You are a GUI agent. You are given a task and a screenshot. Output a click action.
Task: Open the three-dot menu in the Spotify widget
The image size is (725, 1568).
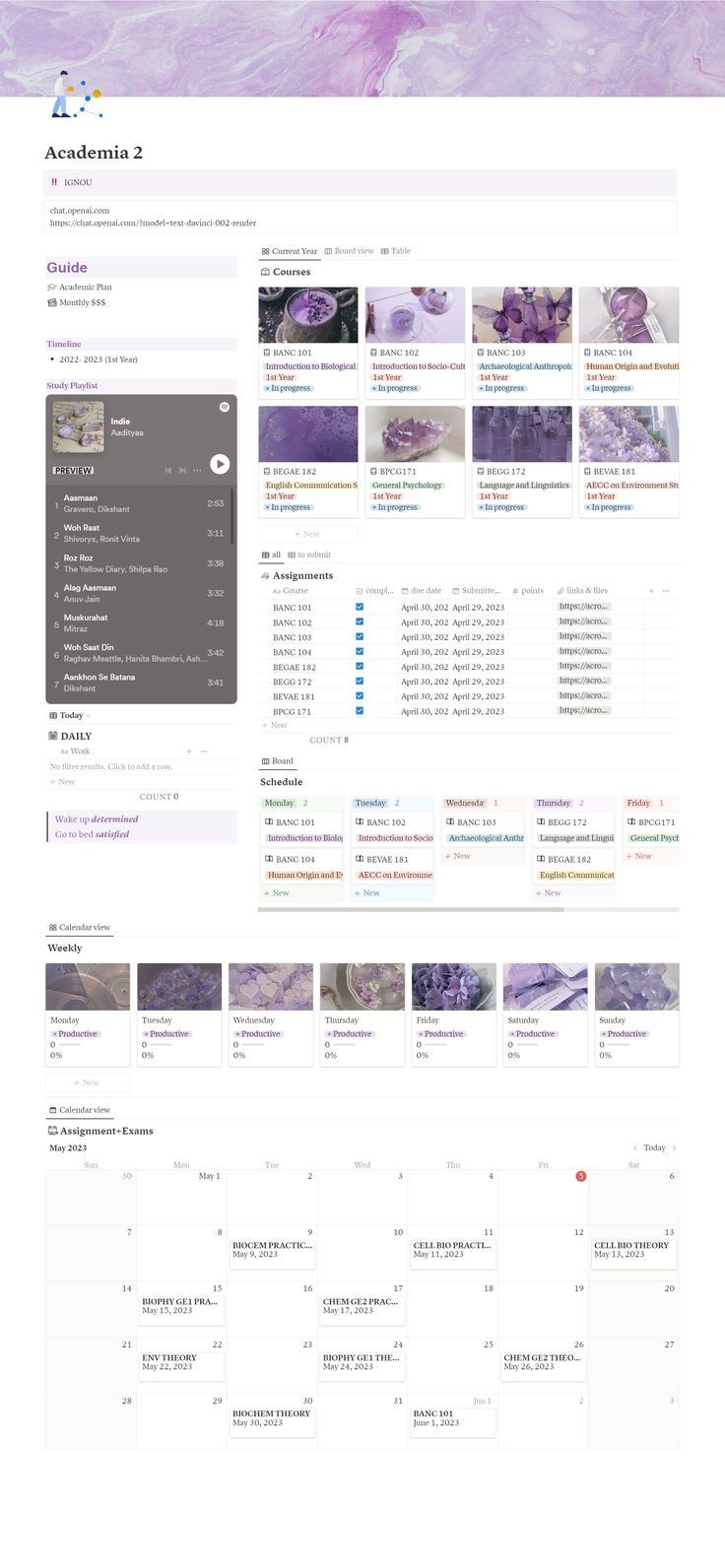(x=198, y=471)
